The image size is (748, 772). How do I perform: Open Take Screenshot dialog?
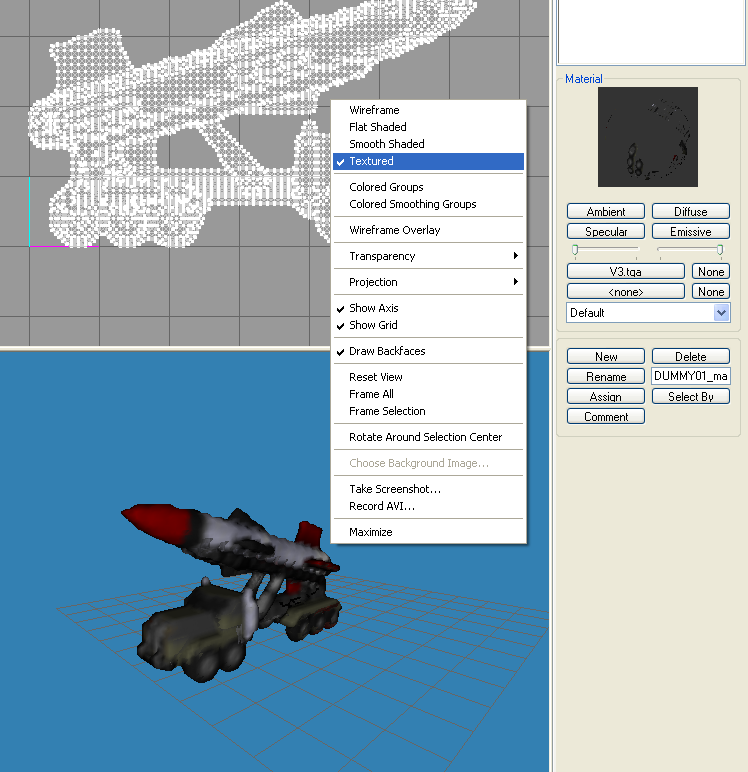point(428,489)
